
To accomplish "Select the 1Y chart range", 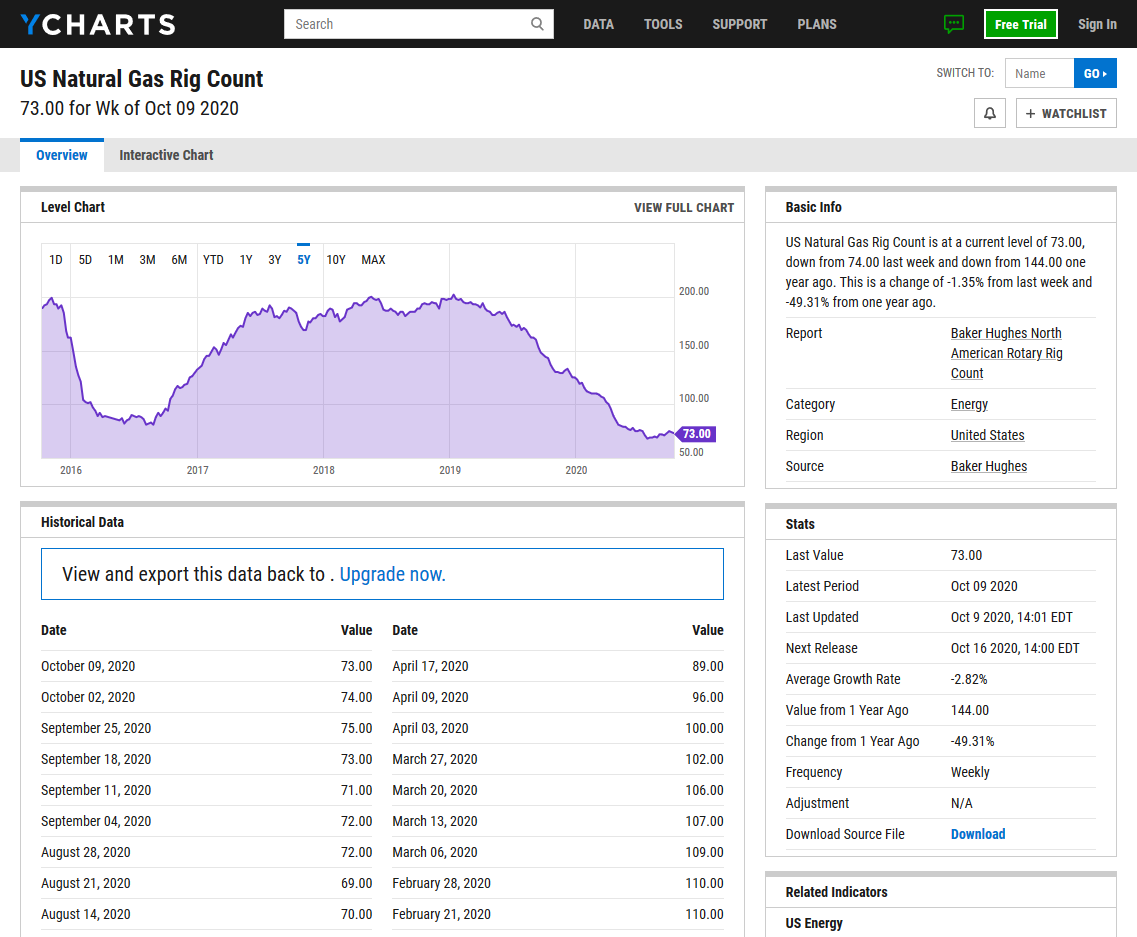I will pyautogui.click(x=246, y=260).
